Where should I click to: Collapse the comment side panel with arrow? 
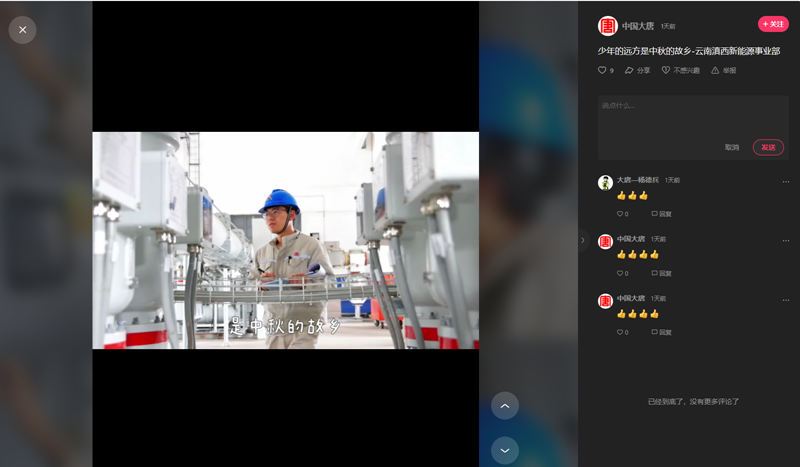[583, 240]
